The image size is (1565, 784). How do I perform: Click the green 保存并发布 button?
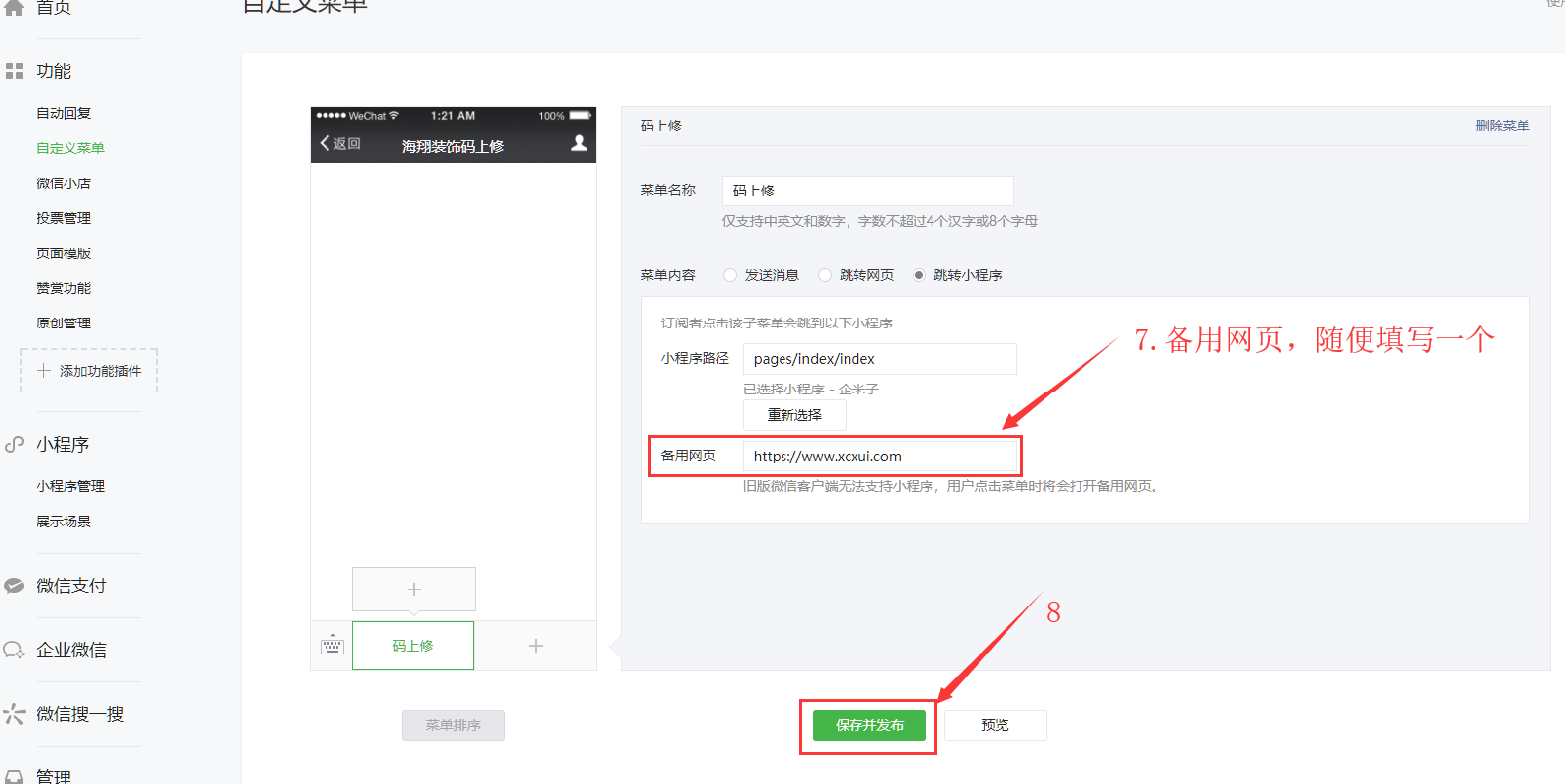[x=868, y=725]
